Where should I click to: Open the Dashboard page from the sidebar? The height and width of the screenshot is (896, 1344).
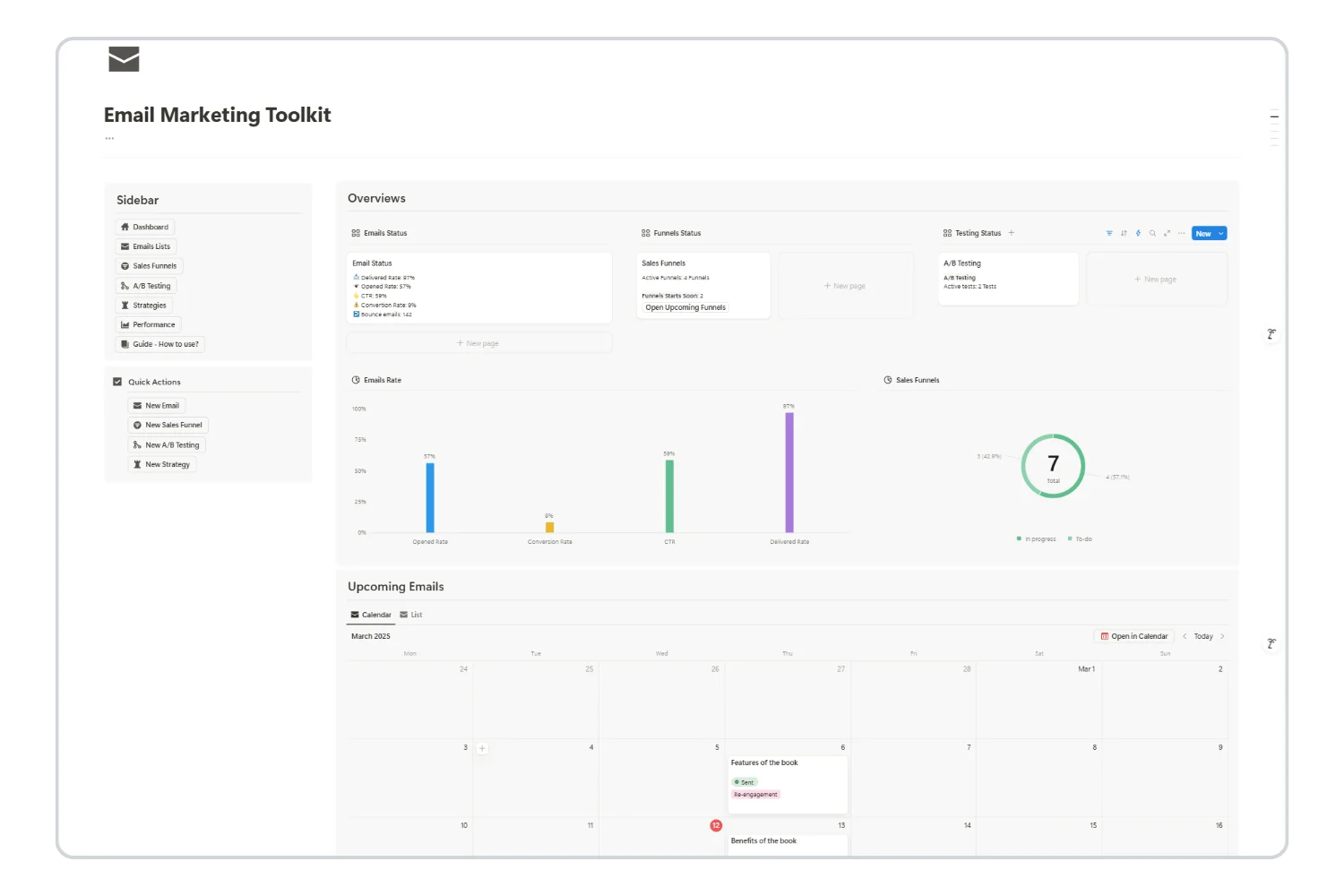coord(144,226)
